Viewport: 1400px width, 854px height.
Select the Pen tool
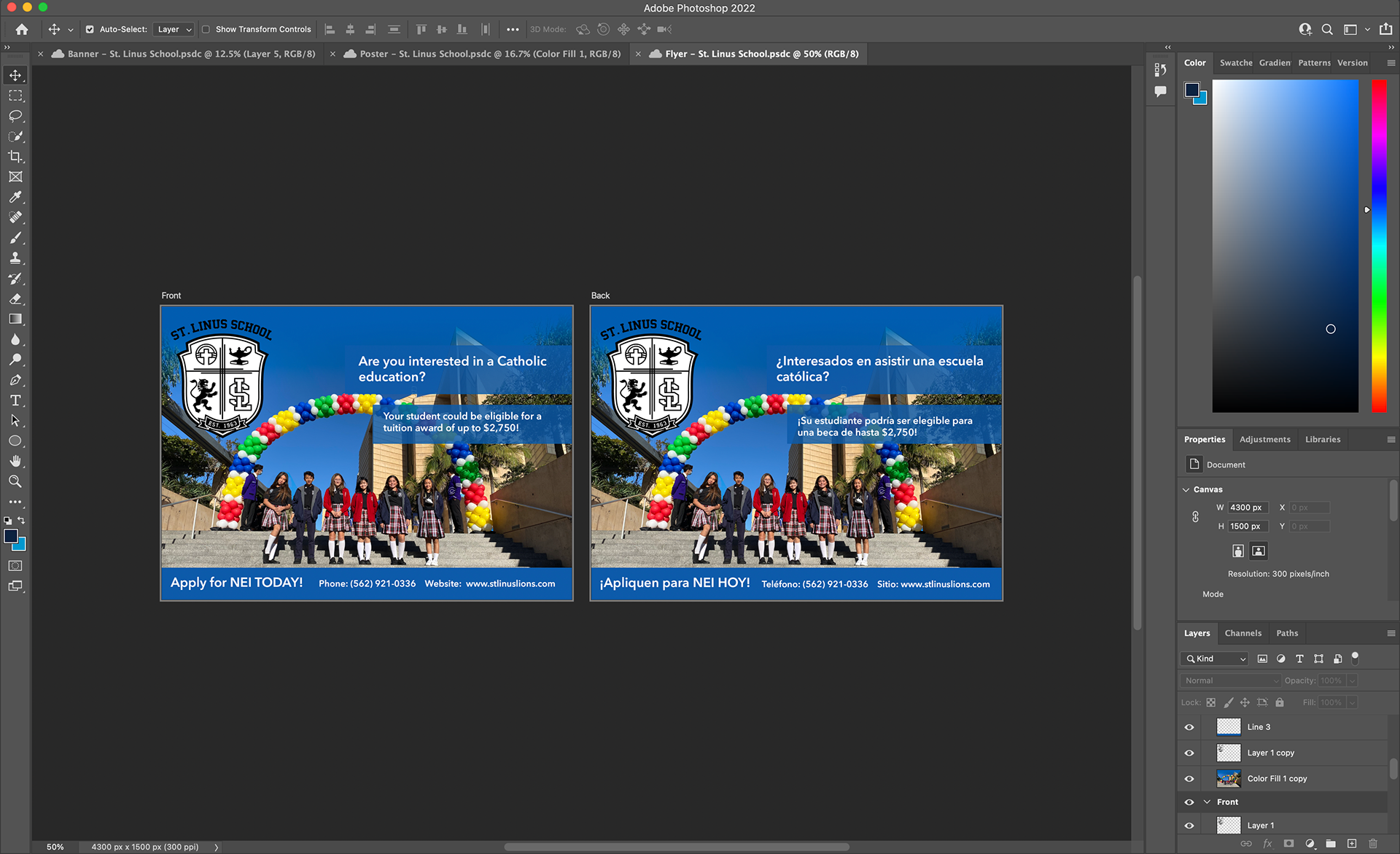(x=15, y=380)
